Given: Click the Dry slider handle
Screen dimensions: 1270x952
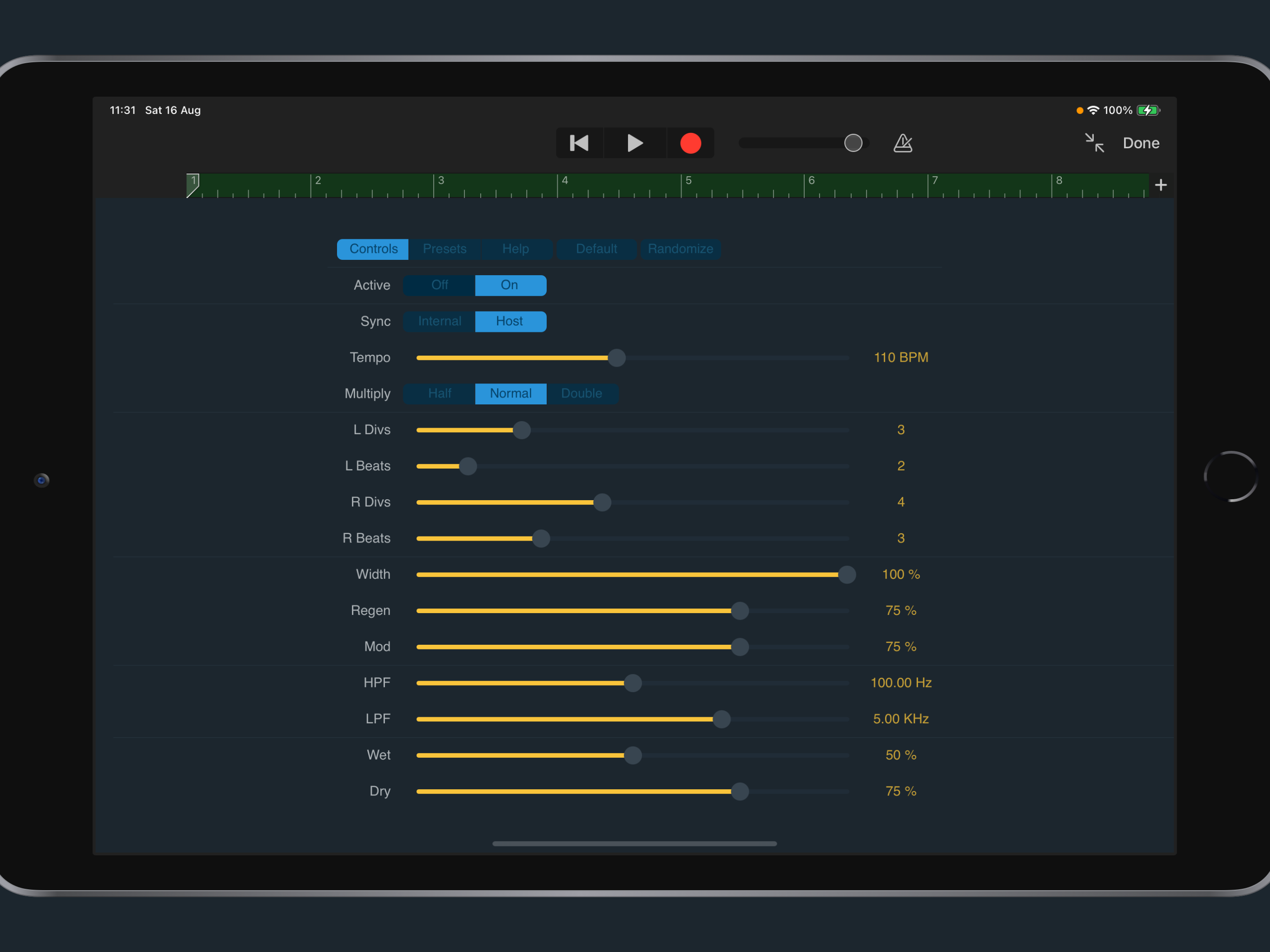Looking at the screenshot, I should 740,792.
